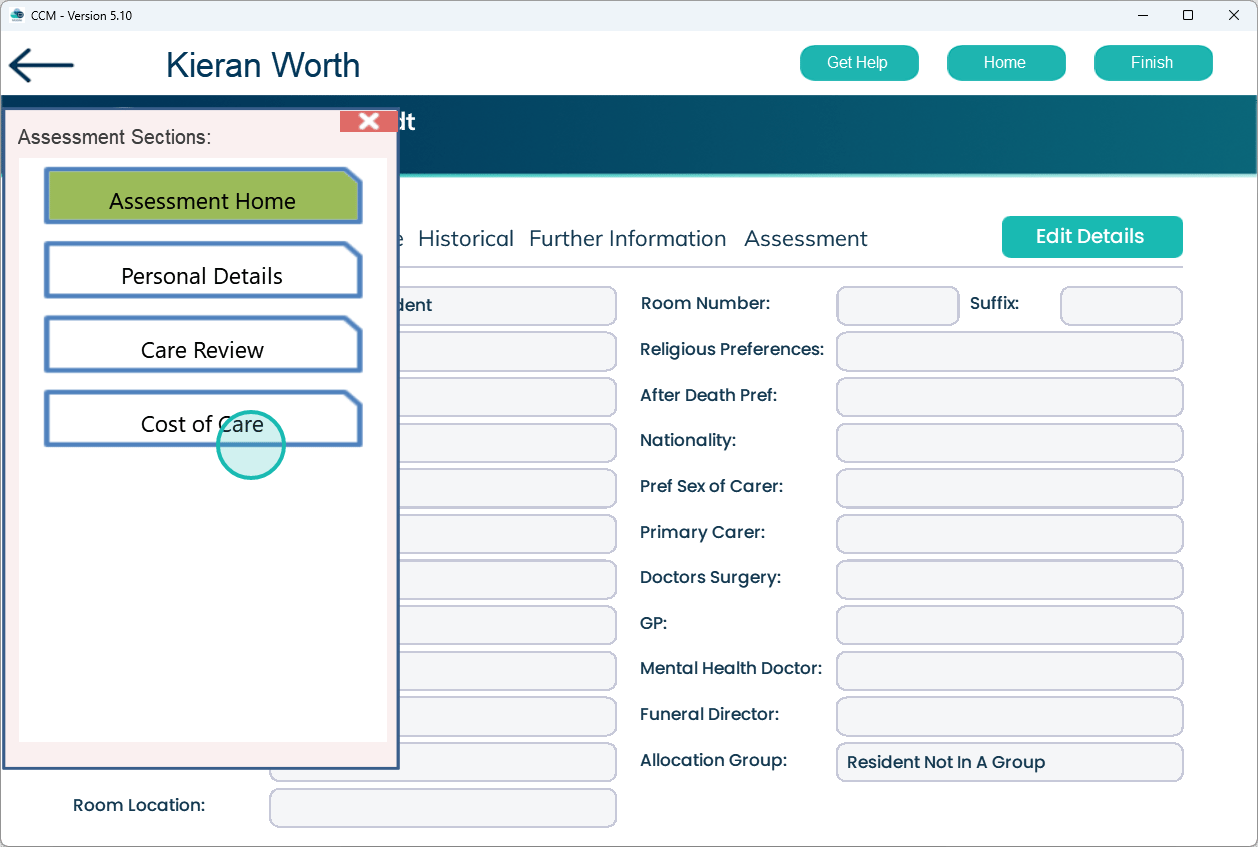Screen dimensions: 1258x847
Task: Click the Room Location field
Action: click(443, 808)
